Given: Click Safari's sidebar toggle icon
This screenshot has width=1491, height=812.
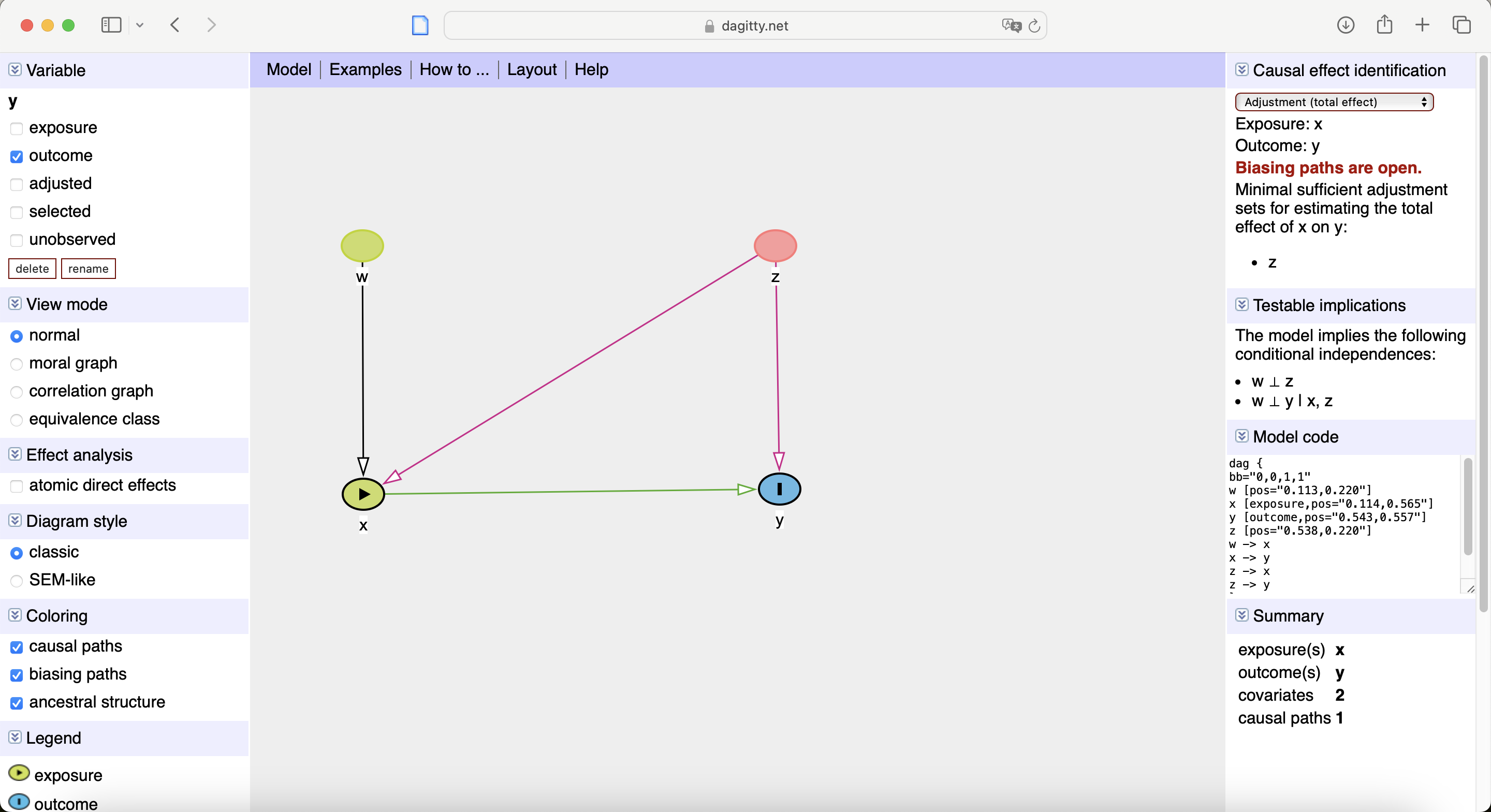Looking at the screenshot, I should [111, 25].
